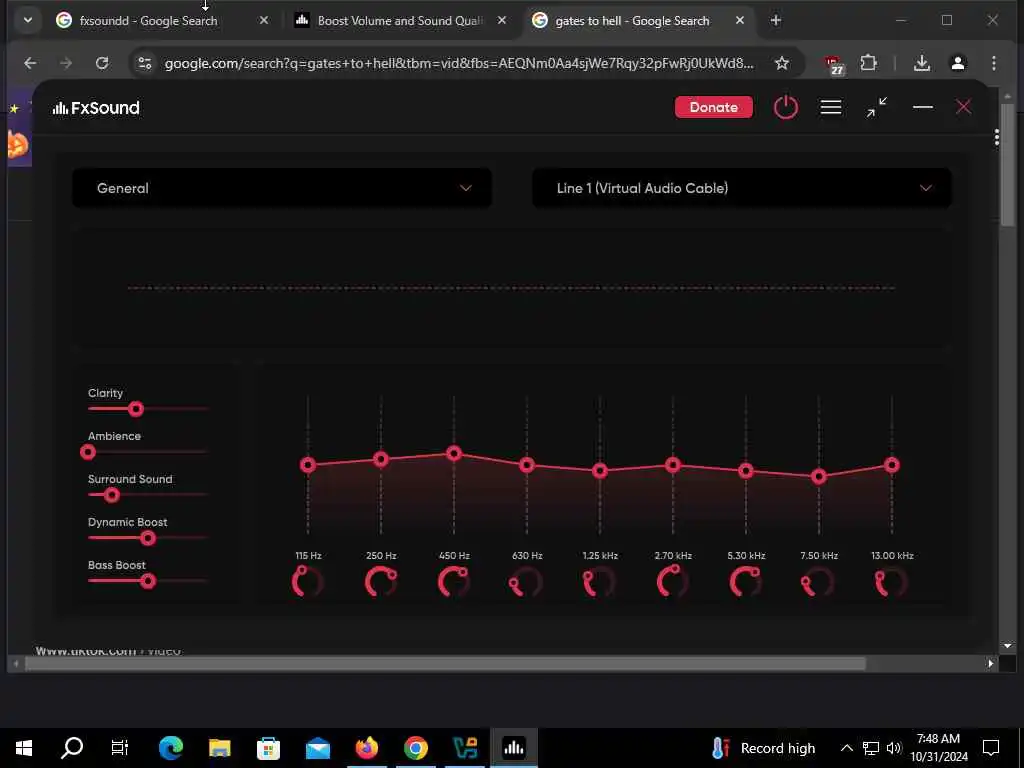View site information icon in address bar
The width and height of the screenshot is (1024, 768).
coord(145,63)
